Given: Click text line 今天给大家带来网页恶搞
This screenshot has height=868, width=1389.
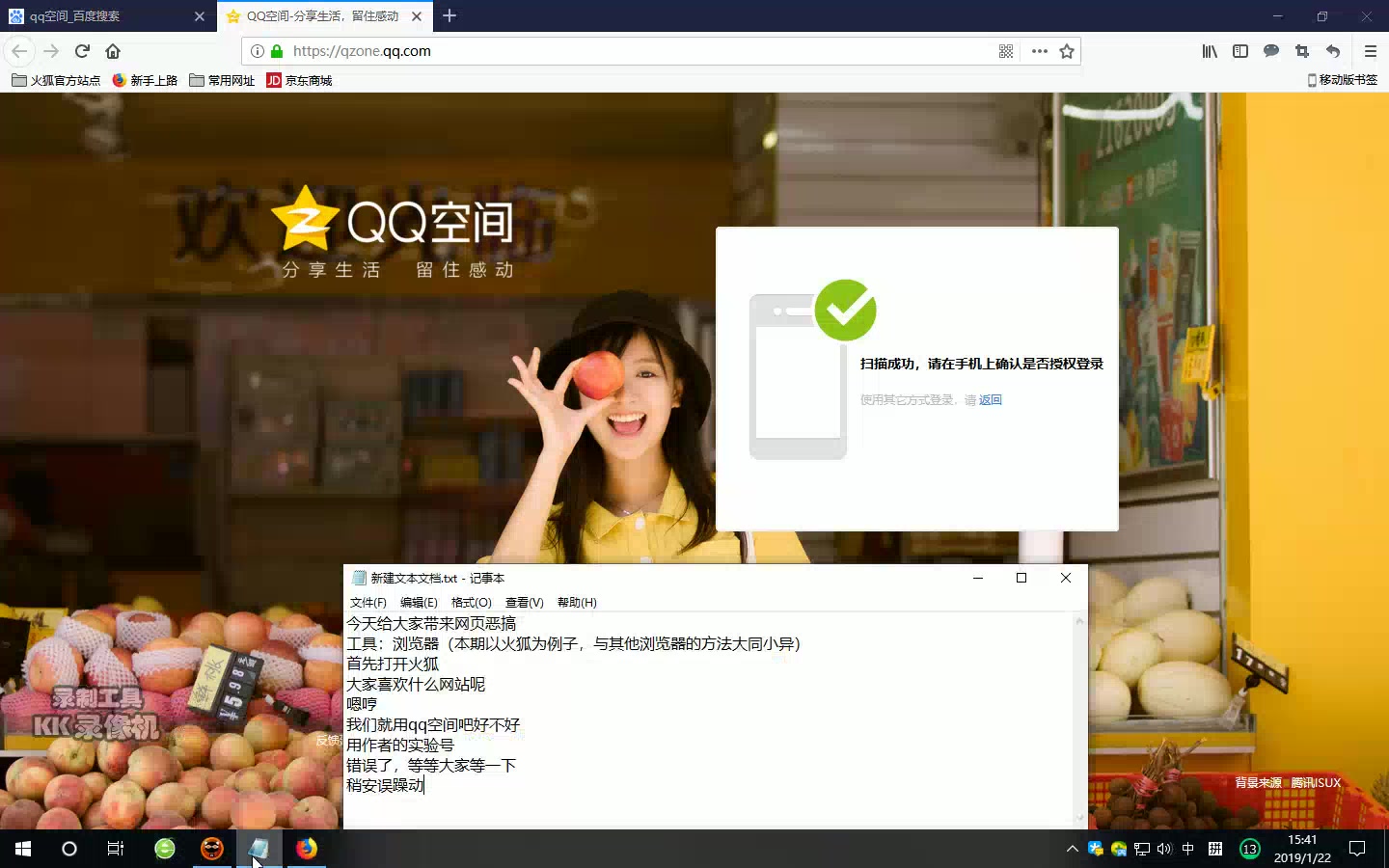Looking at the screenshot, I should click(x=431, y=624).
